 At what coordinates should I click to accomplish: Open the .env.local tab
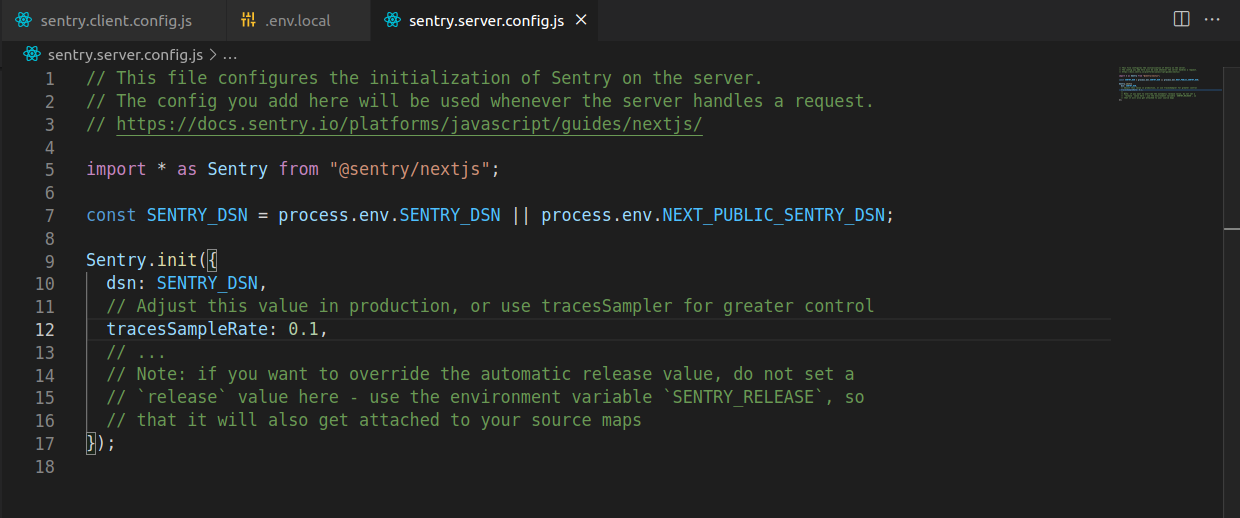coord(298,20)
